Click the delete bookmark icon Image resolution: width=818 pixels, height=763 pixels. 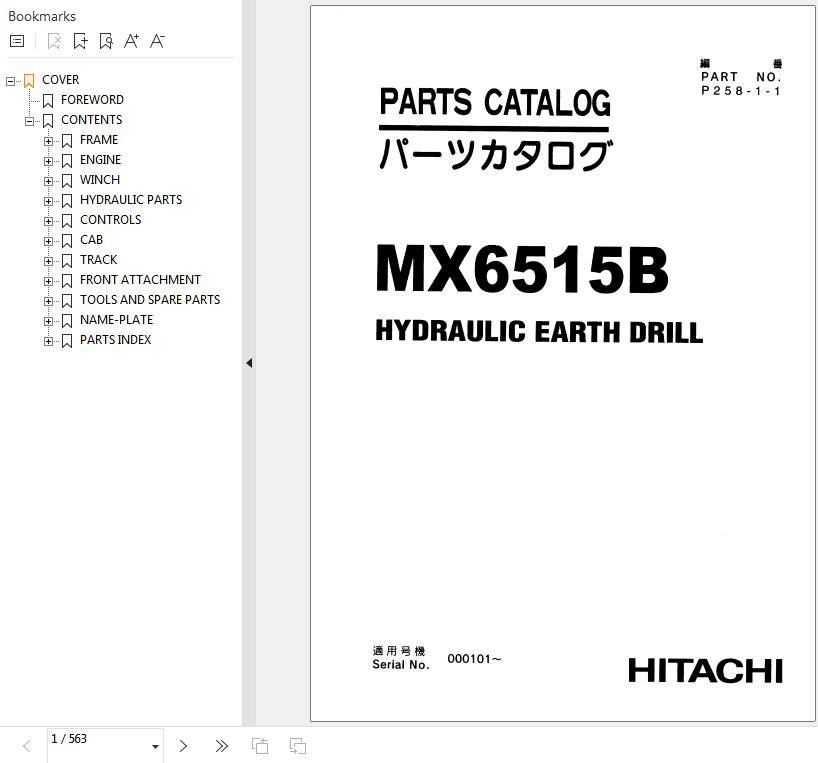(x=54, y=41)
